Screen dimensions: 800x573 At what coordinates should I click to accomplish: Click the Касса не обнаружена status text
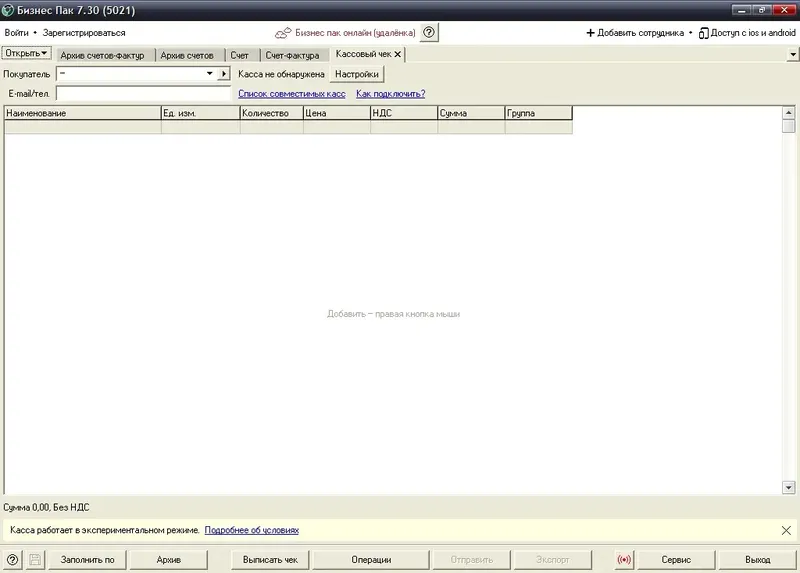click(281, 74)
